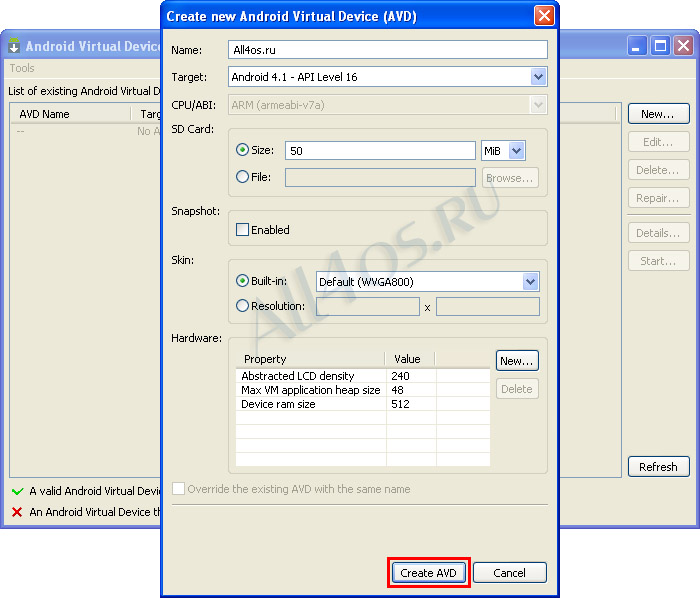Click the Browse... button for SD card

(510, 178)
